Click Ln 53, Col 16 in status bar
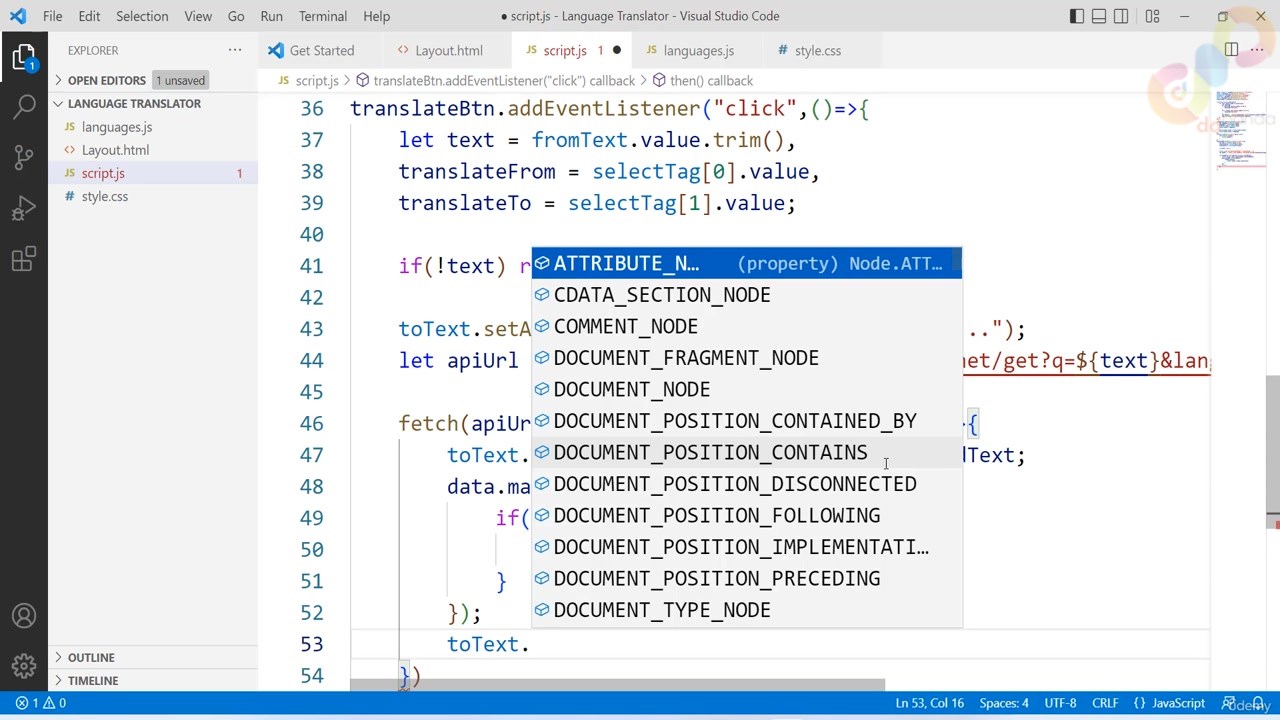The image size is (1280, 720). (x=929, y=703)
